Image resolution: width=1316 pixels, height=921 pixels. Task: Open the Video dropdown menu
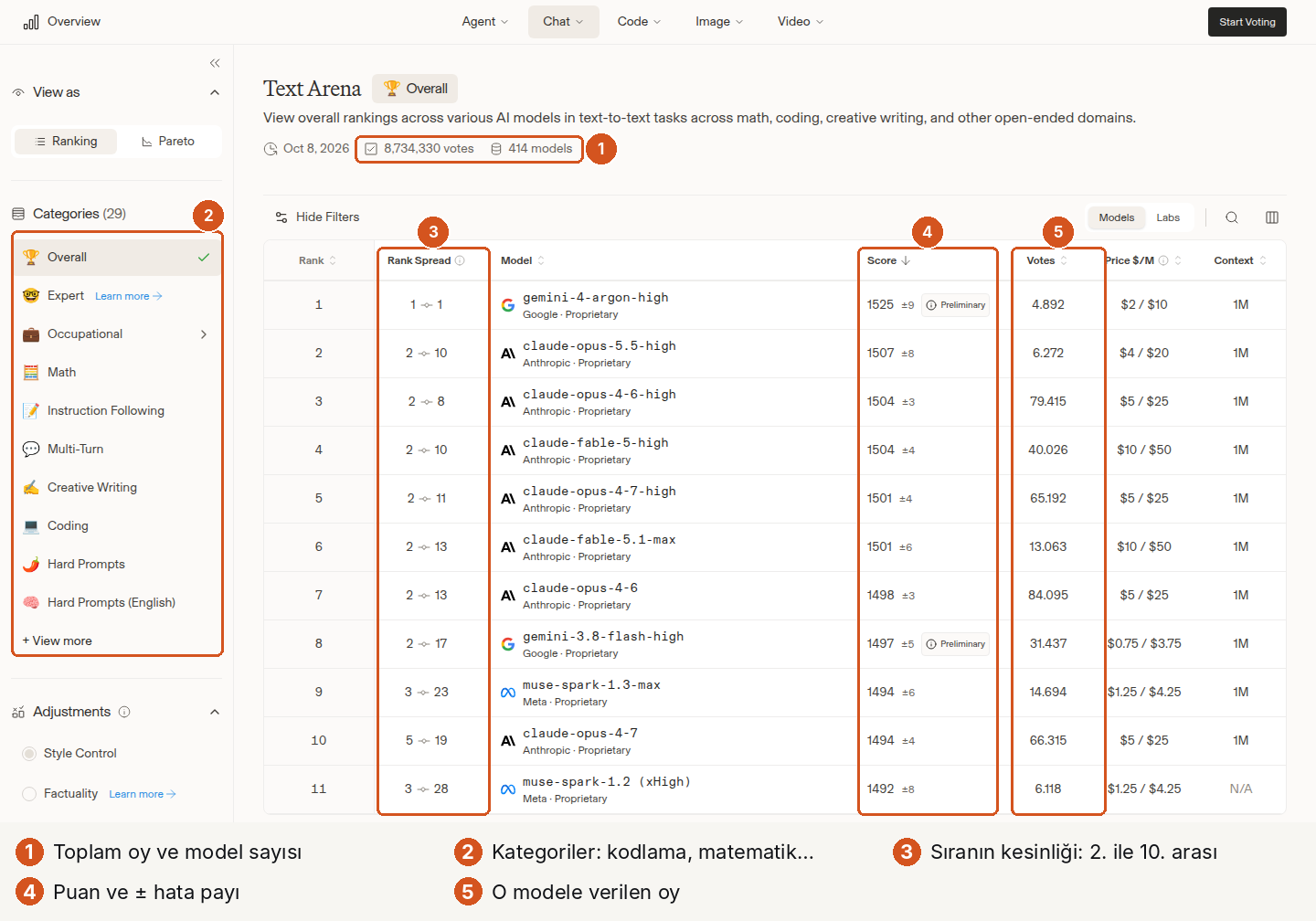(801, 22)
